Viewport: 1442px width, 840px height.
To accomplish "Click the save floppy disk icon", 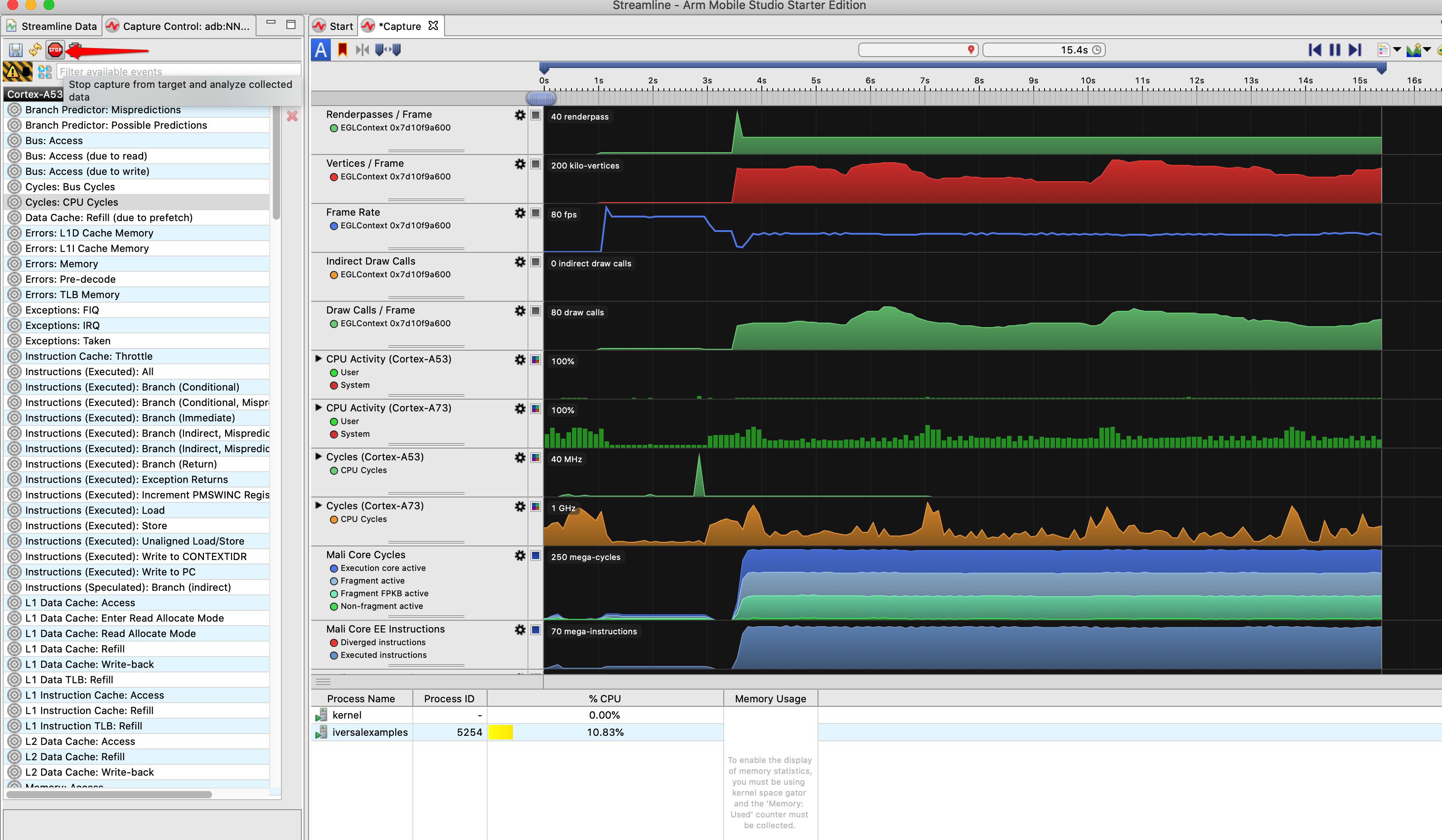I will [x=15, y=50].
